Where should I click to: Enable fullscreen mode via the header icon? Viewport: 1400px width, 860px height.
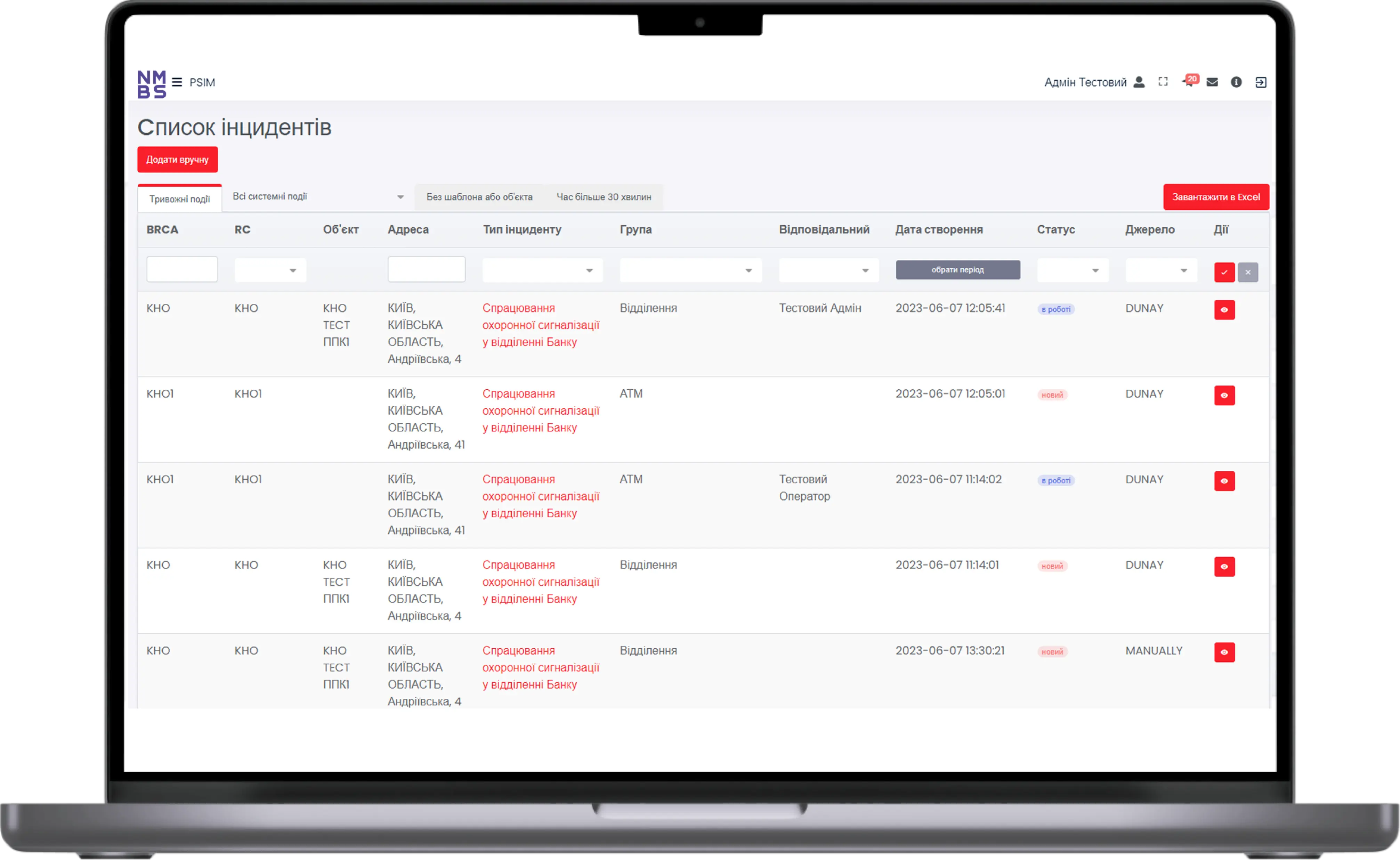pos(1163,82)
